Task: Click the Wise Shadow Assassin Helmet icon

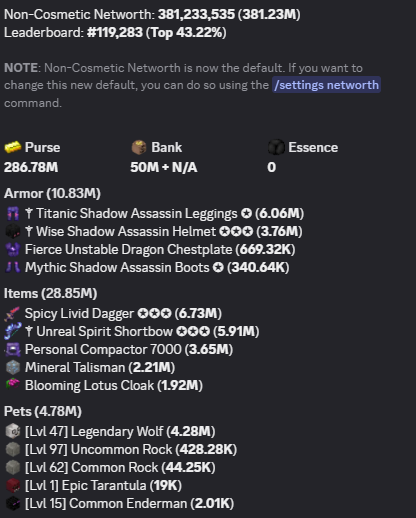Action: pyautogui.click(x=13, y=231)
